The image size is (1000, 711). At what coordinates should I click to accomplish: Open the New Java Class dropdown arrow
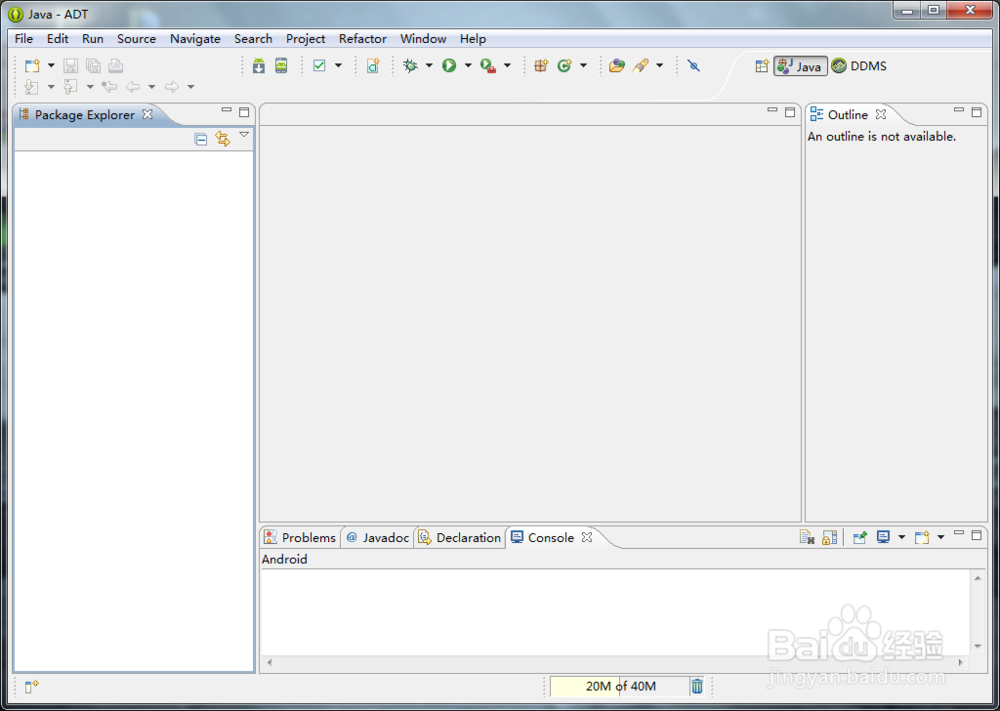point(583,66)
